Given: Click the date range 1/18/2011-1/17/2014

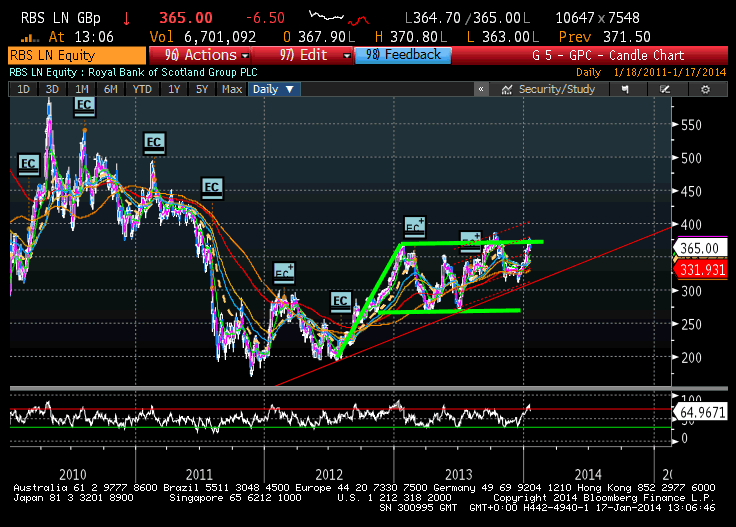Looking at the screenshot, I should pyautogui.click(x=669, y=73).
